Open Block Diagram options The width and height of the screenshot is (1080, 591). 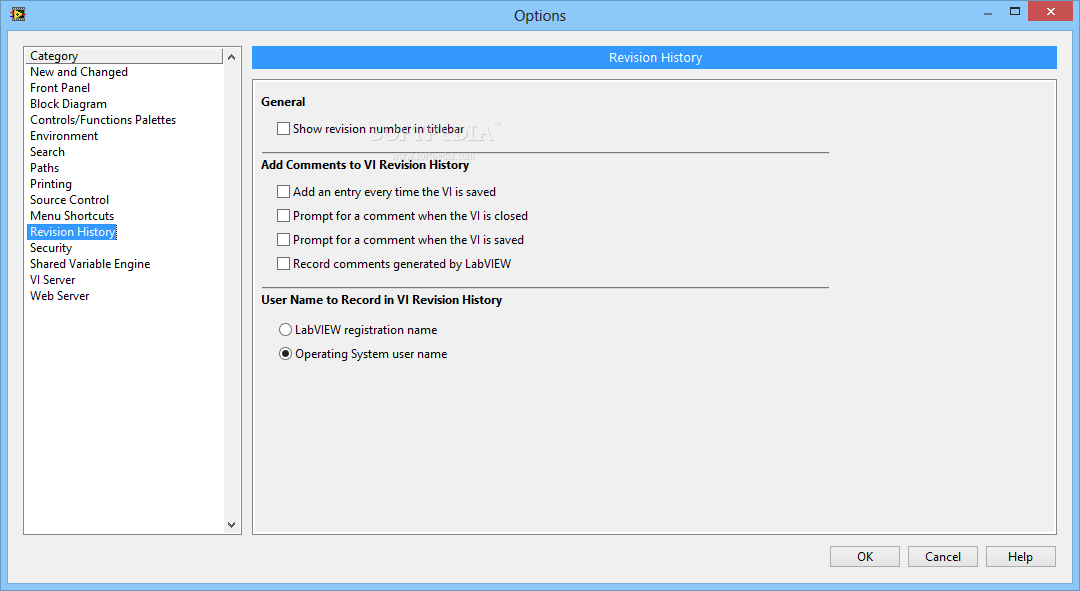[68, 104]
